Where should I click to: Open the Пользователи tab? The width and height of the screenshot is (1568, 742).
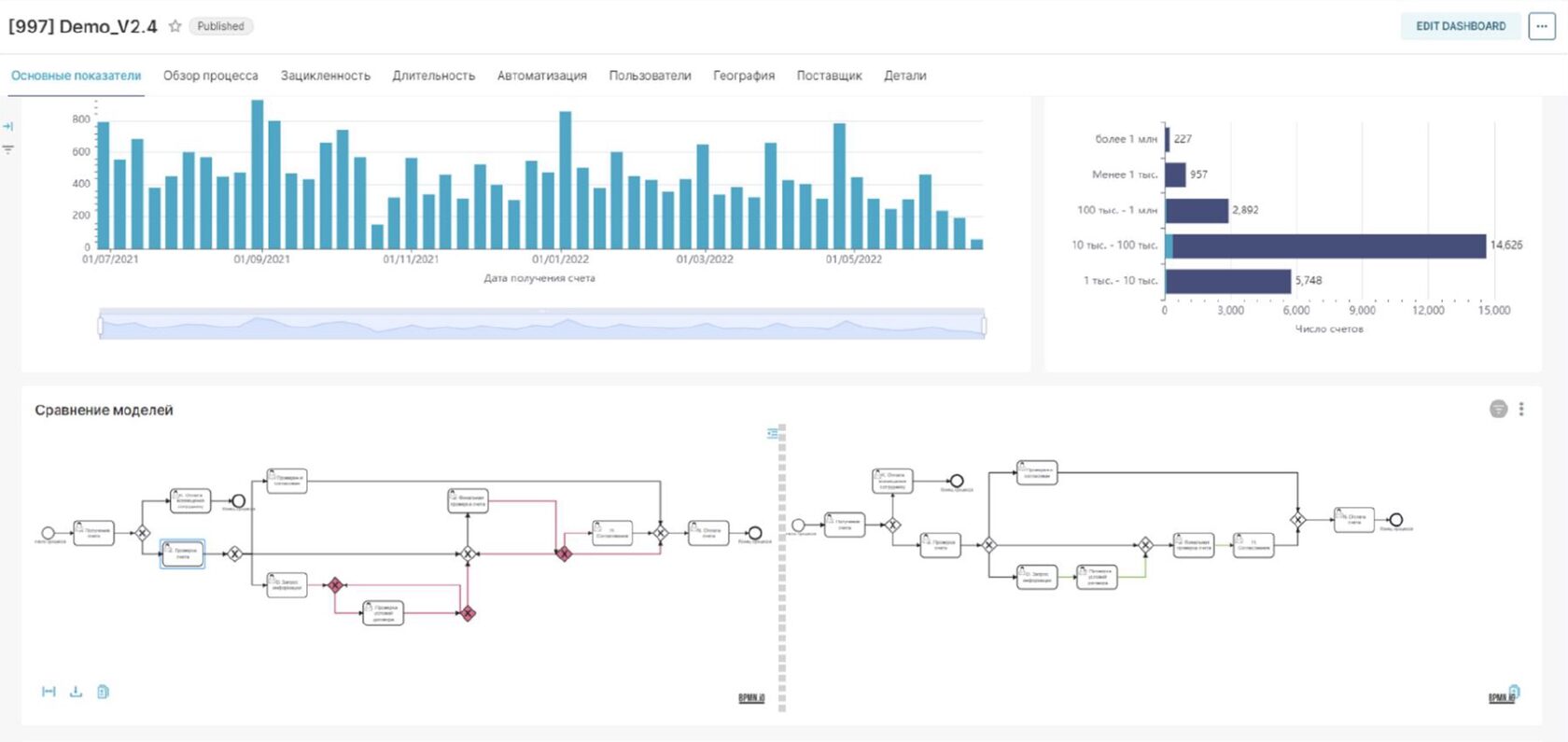click(651, 76)
